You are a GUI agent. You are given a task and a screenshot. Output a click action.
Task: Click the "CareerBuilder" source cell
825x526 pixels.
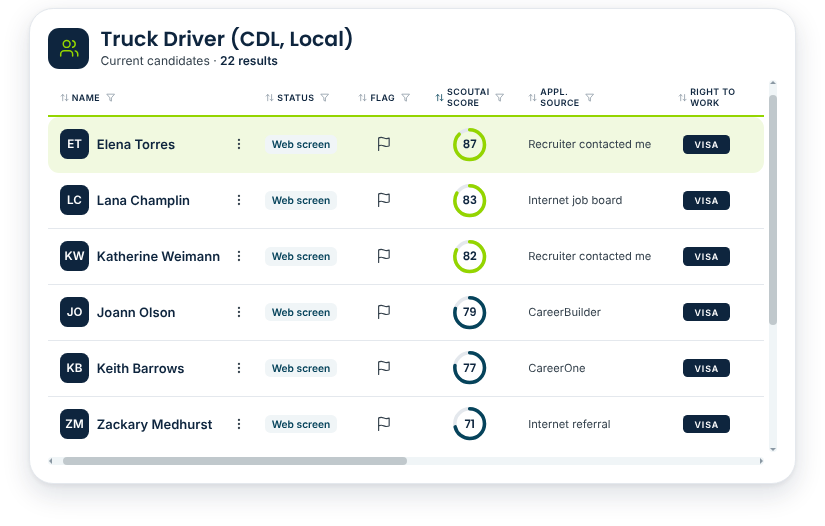click(565, 312)
